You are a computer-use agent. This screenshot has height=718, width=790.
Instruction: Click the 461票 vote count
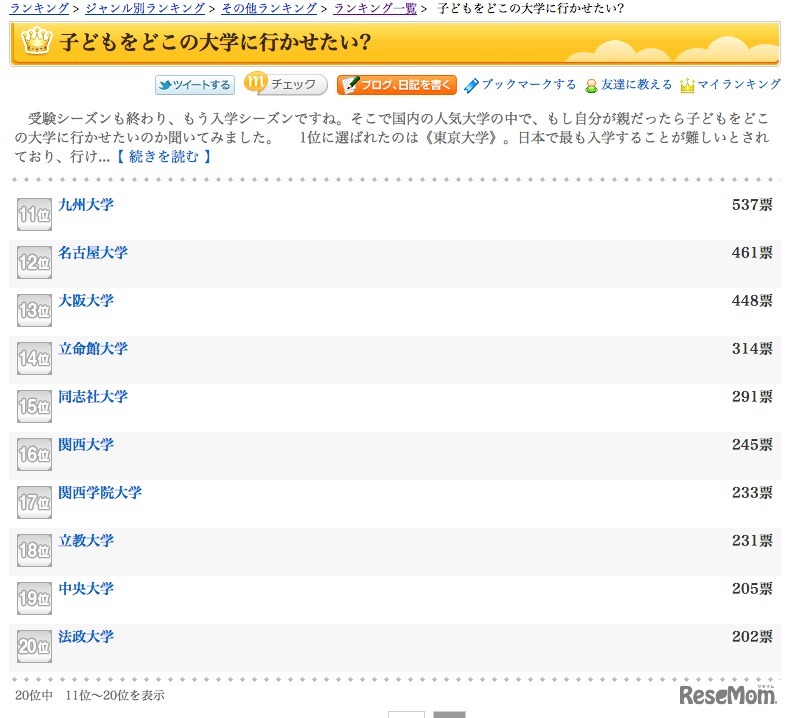(x=752, y=252)
